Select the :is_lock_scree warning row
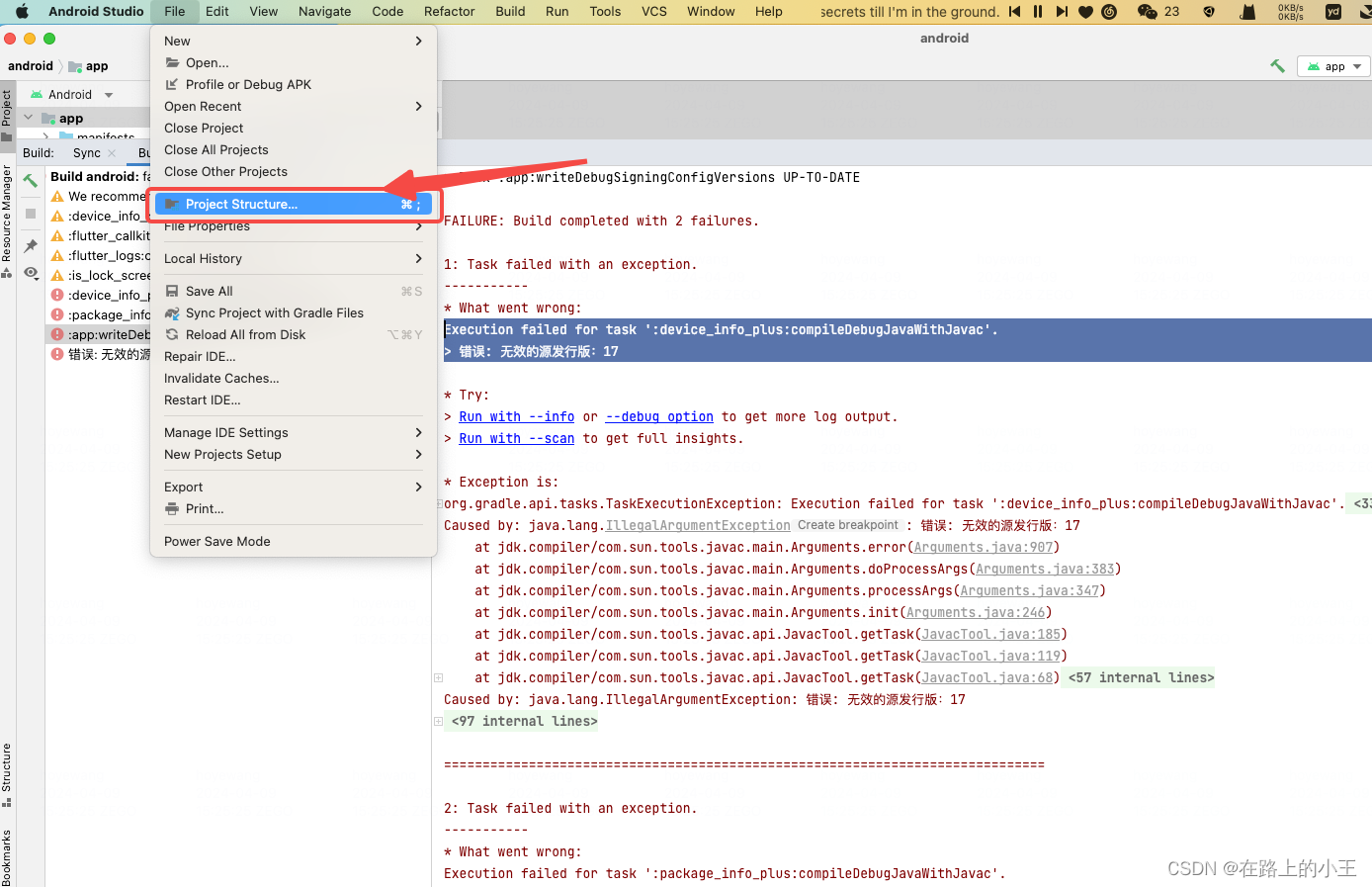This screenshot has width=1372, height=887. (x=100, y=275)
